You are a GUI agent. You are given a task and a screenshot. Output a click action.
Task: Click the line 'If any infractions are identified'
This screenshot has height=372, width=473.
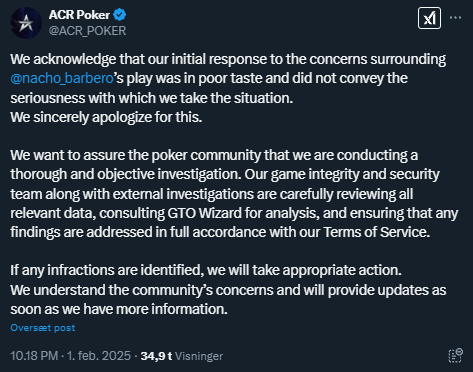tap(206, 270)
